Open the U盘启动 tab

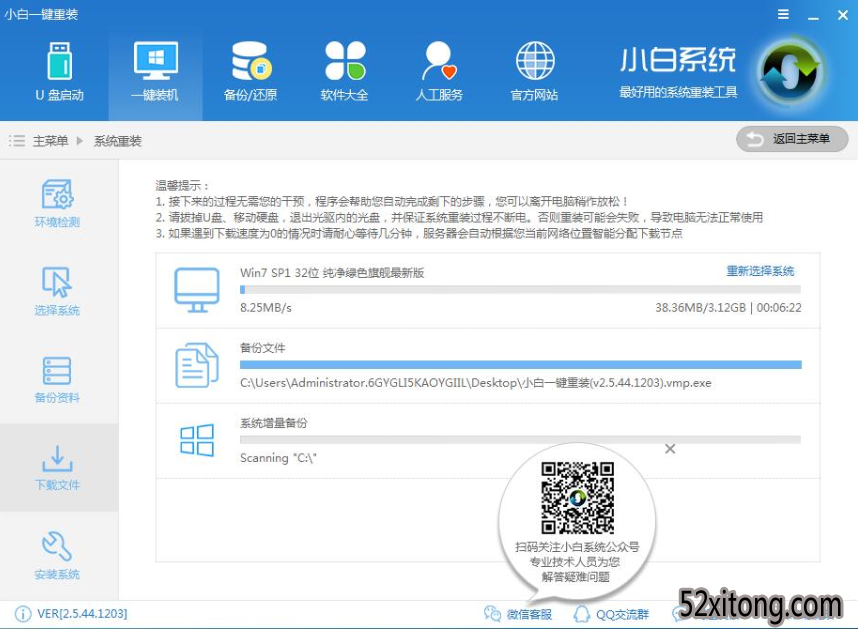click(59, 72)
